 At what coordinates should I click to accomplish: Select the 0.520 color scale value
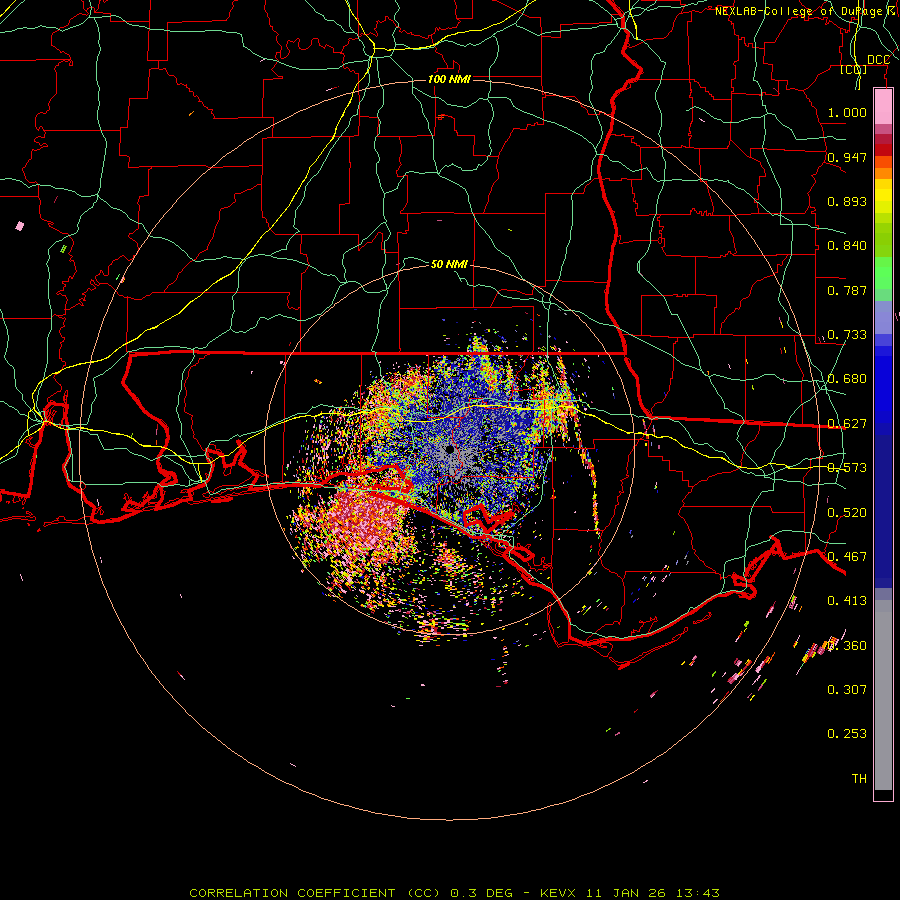847,513
